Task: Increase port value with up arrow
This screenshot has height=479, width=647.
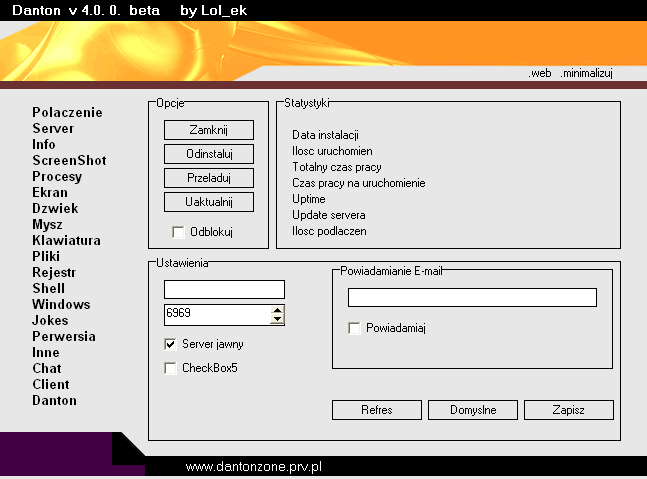Action: tap(278, 310)
